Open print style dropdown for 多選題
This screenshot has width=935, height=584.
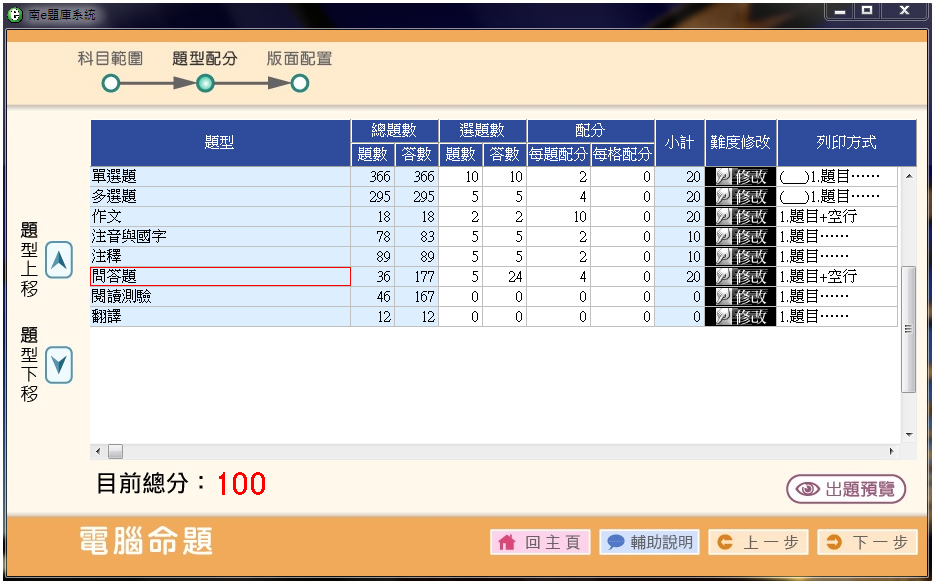tap(837, 197)
